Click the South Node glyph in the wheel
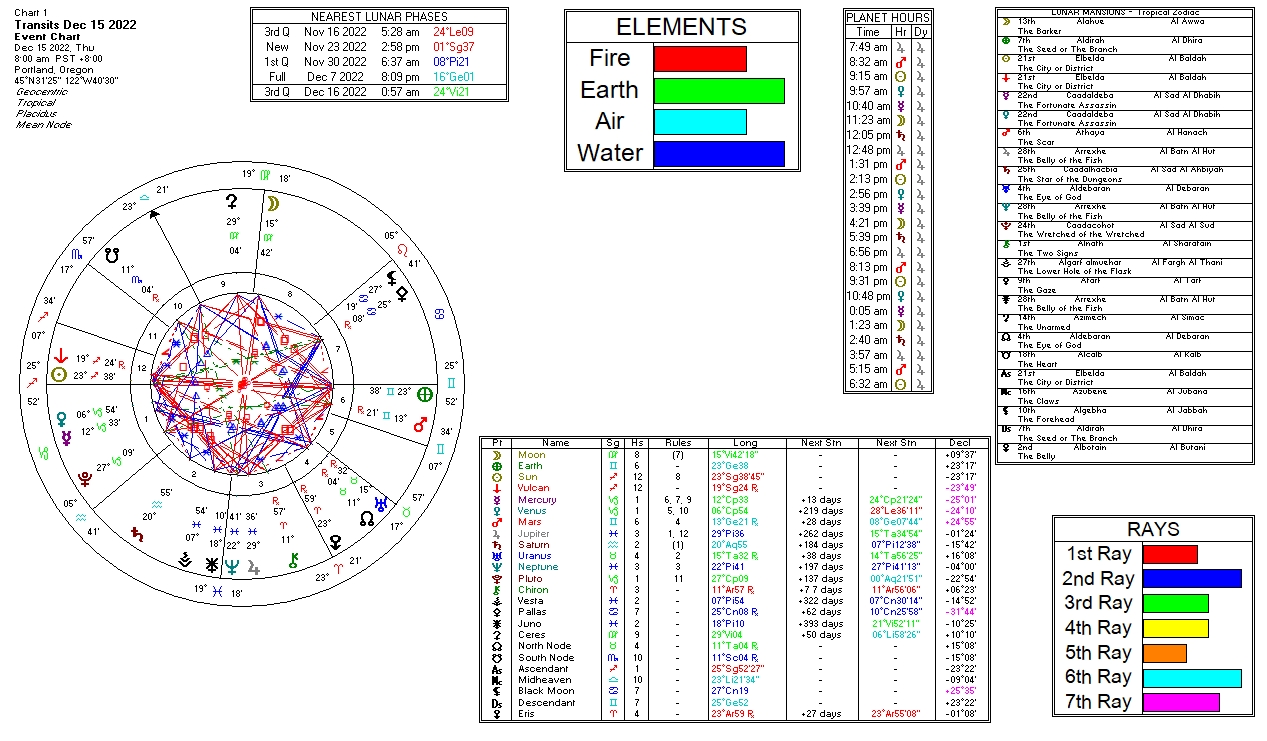1267x741 pixels. [112, 255]
